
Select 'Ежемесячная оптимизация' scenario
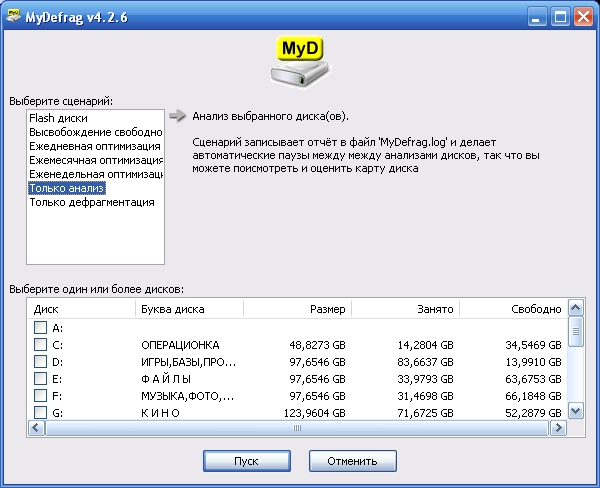[96, 160]
